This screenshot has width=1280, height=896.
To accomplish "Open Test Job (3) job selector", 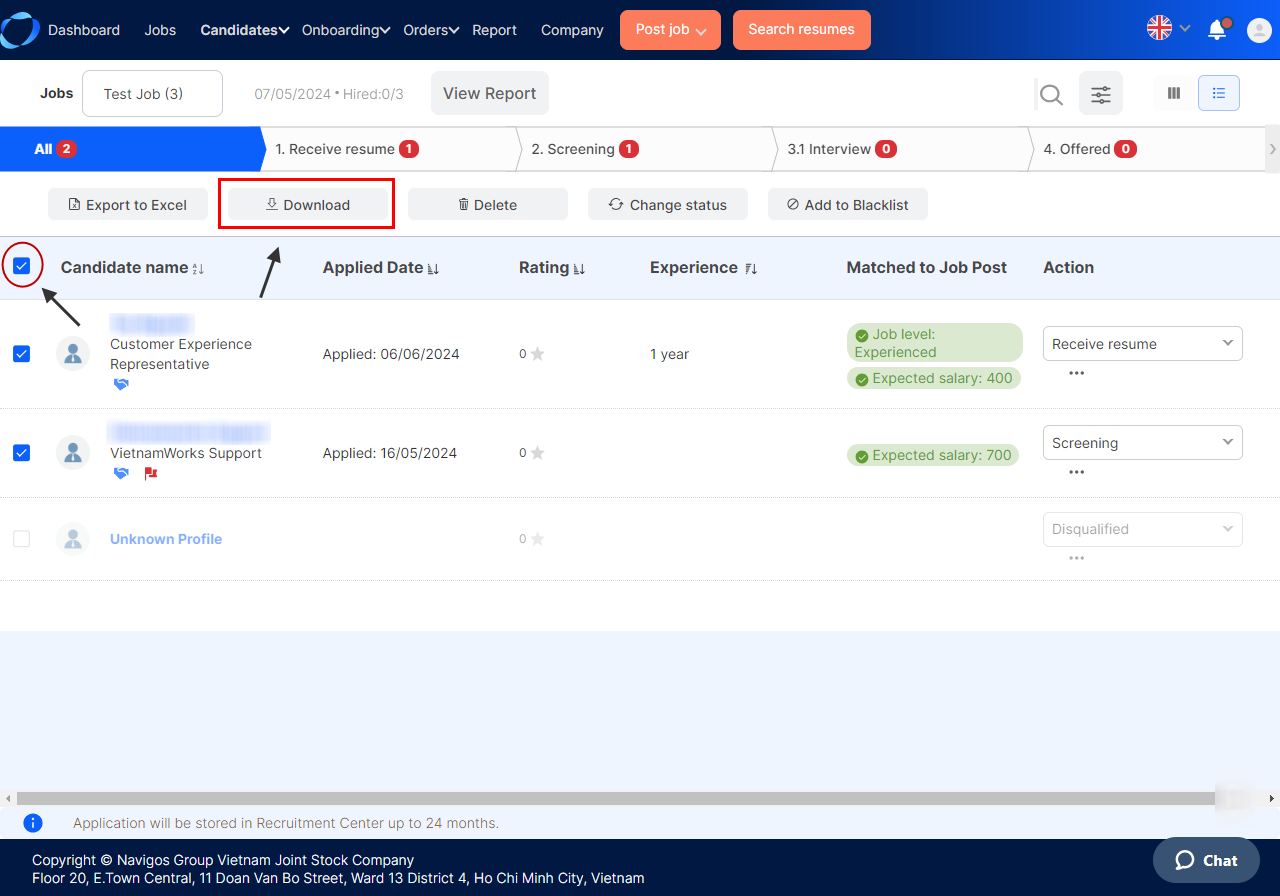I will coord(152,94).
